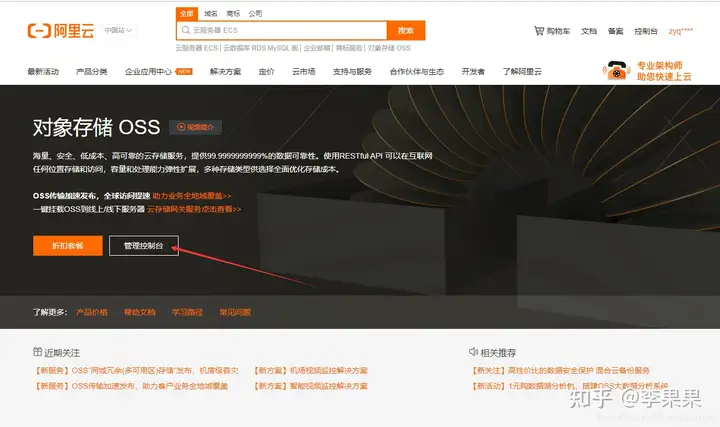The image size is (720, 427).
Task: Click the orange 折扣套餐 button
Action: pos(68,246)
